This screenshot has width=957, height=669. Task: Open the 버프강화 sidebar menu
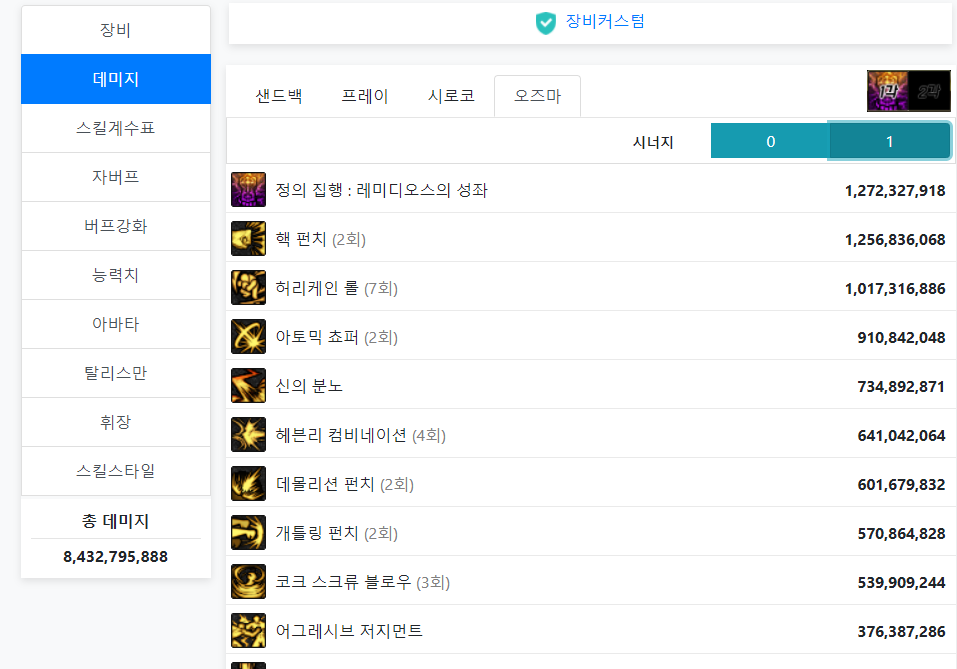[x=116, y=226]
